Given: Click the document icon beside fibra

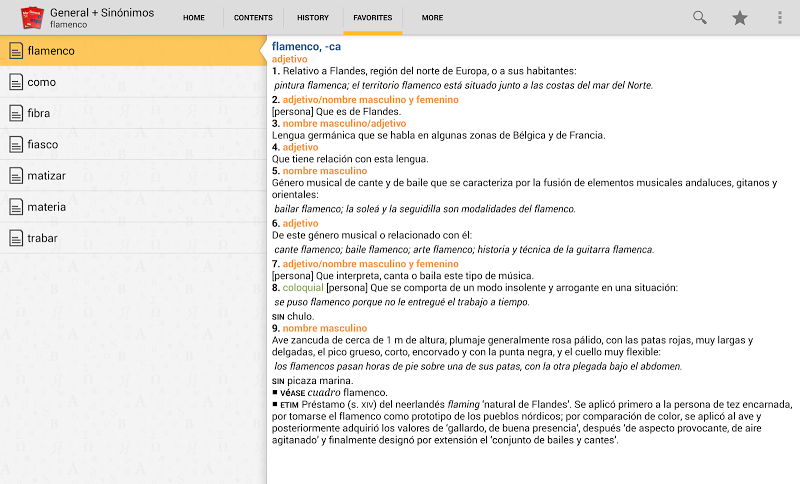Looking at the screenshot, I should coord(16,113).
